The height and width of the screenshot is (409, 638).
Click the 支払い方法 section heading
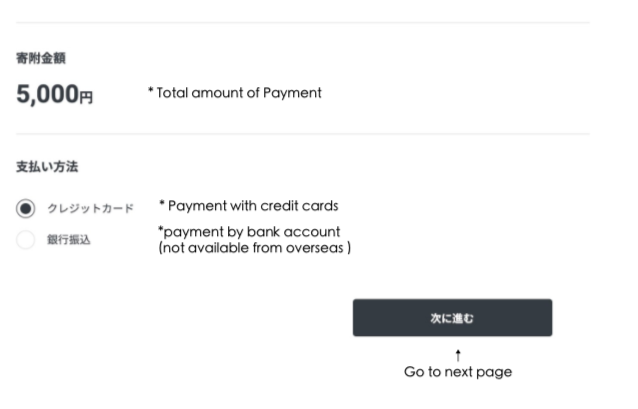pyautogui.click(x=47, y=167)
